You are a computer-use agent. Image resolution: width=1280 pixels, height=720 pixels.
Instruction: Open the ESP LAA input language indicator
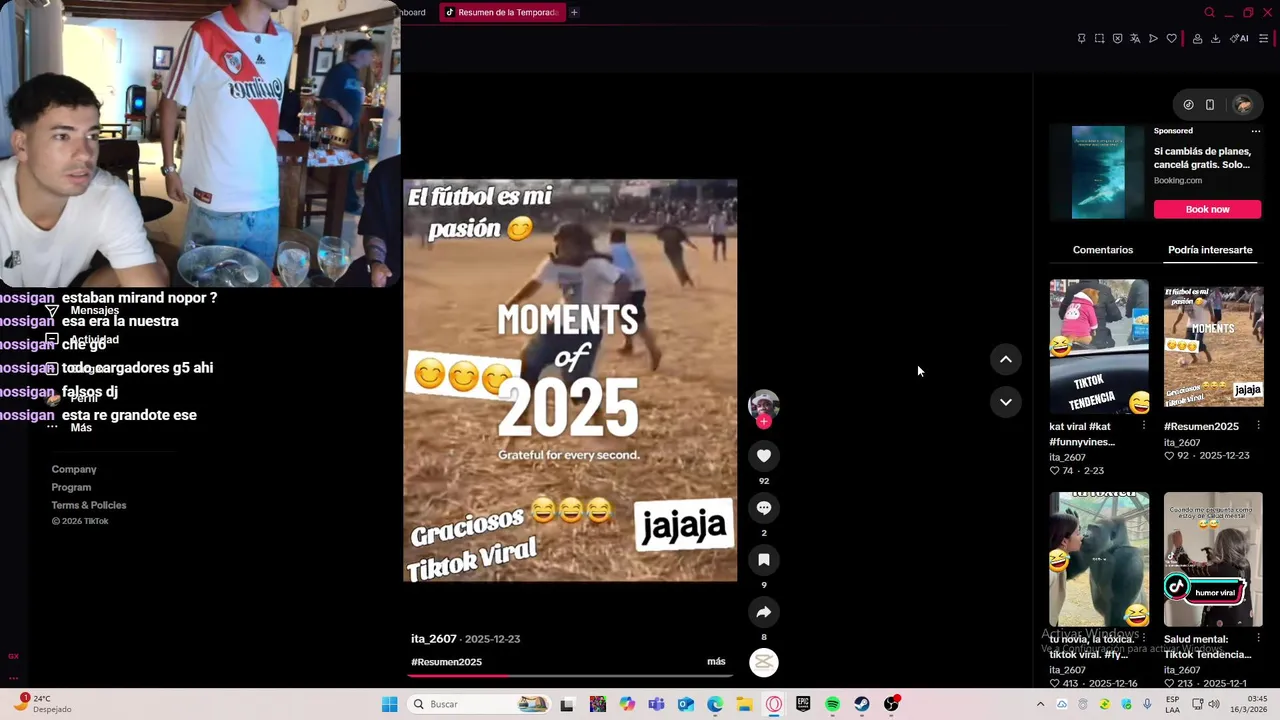click(1172, 704)
